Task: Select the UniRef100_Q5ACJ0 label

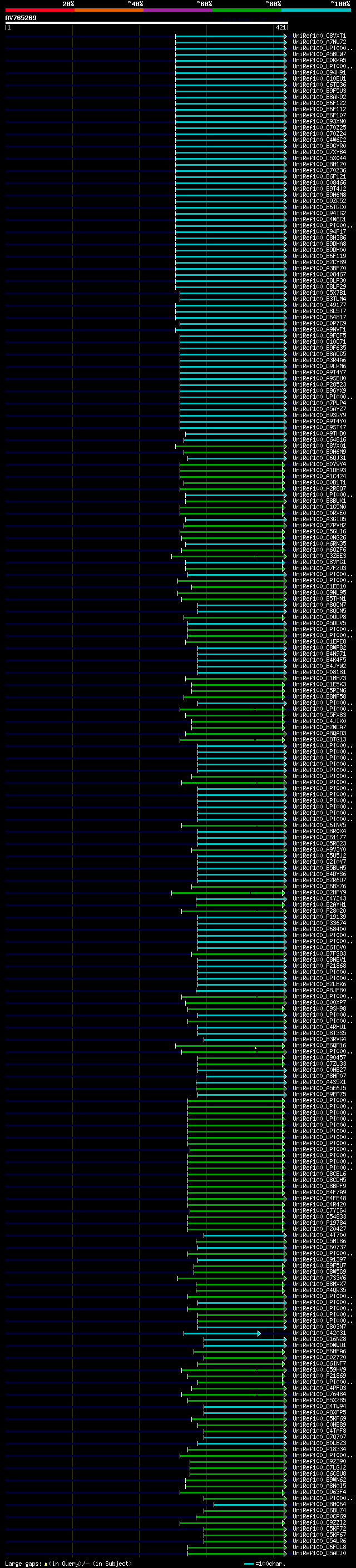Action: (319, 1553)
